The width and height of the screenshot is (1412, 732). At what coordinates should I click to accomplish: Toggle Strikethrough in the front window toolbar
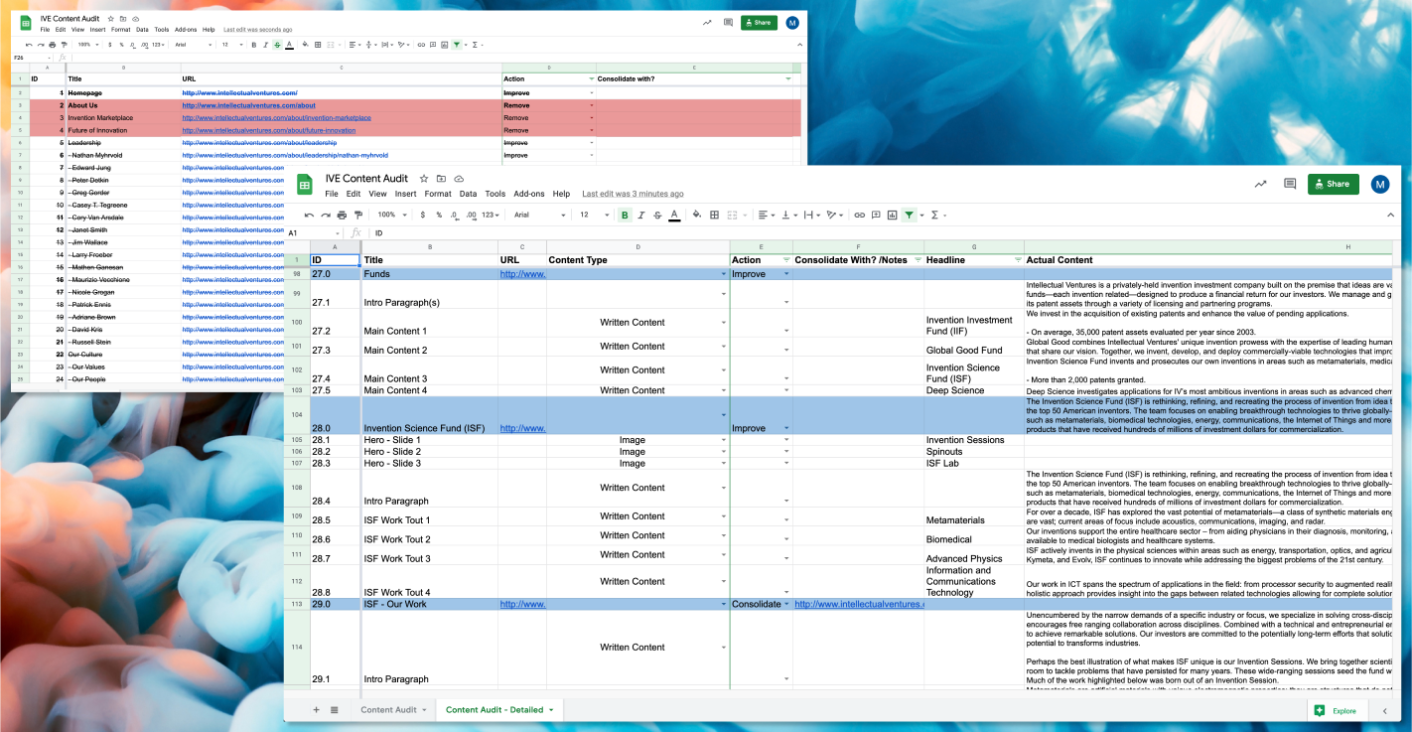pos(657,215)
